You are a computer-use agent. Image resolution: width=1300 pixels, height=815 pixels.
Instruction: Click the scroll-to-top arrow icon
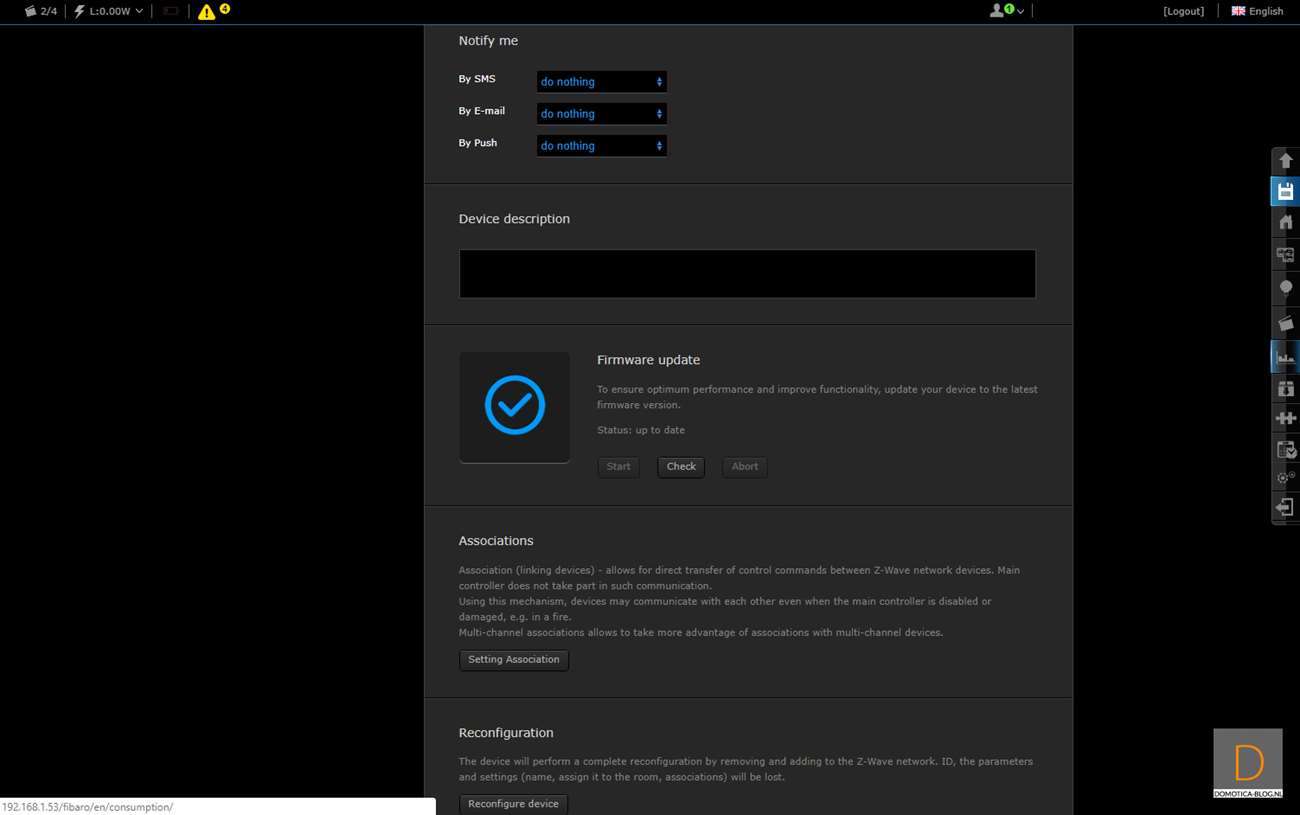[1285, 161]
